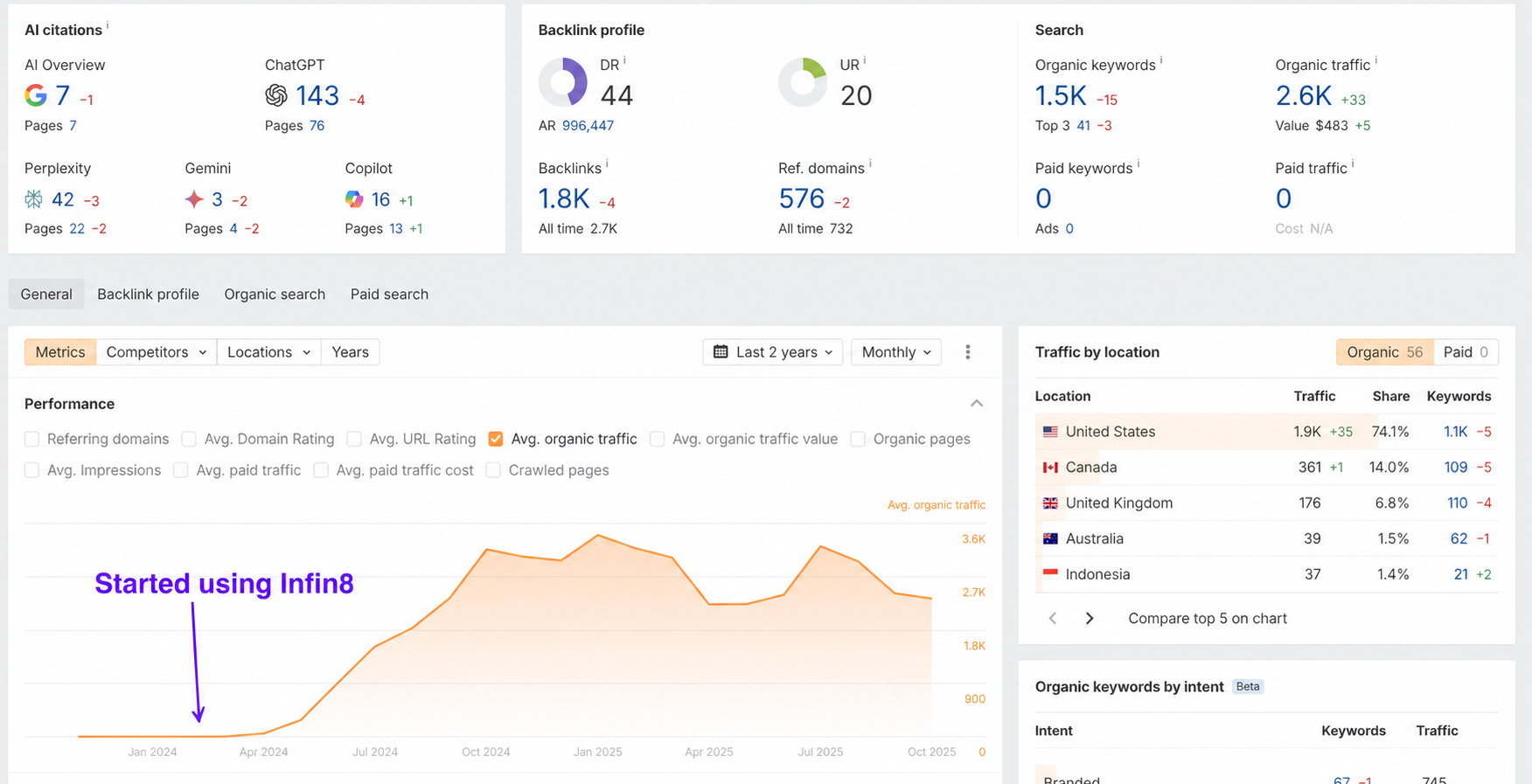Go to next page of locations

click(x=1090, y=618)
